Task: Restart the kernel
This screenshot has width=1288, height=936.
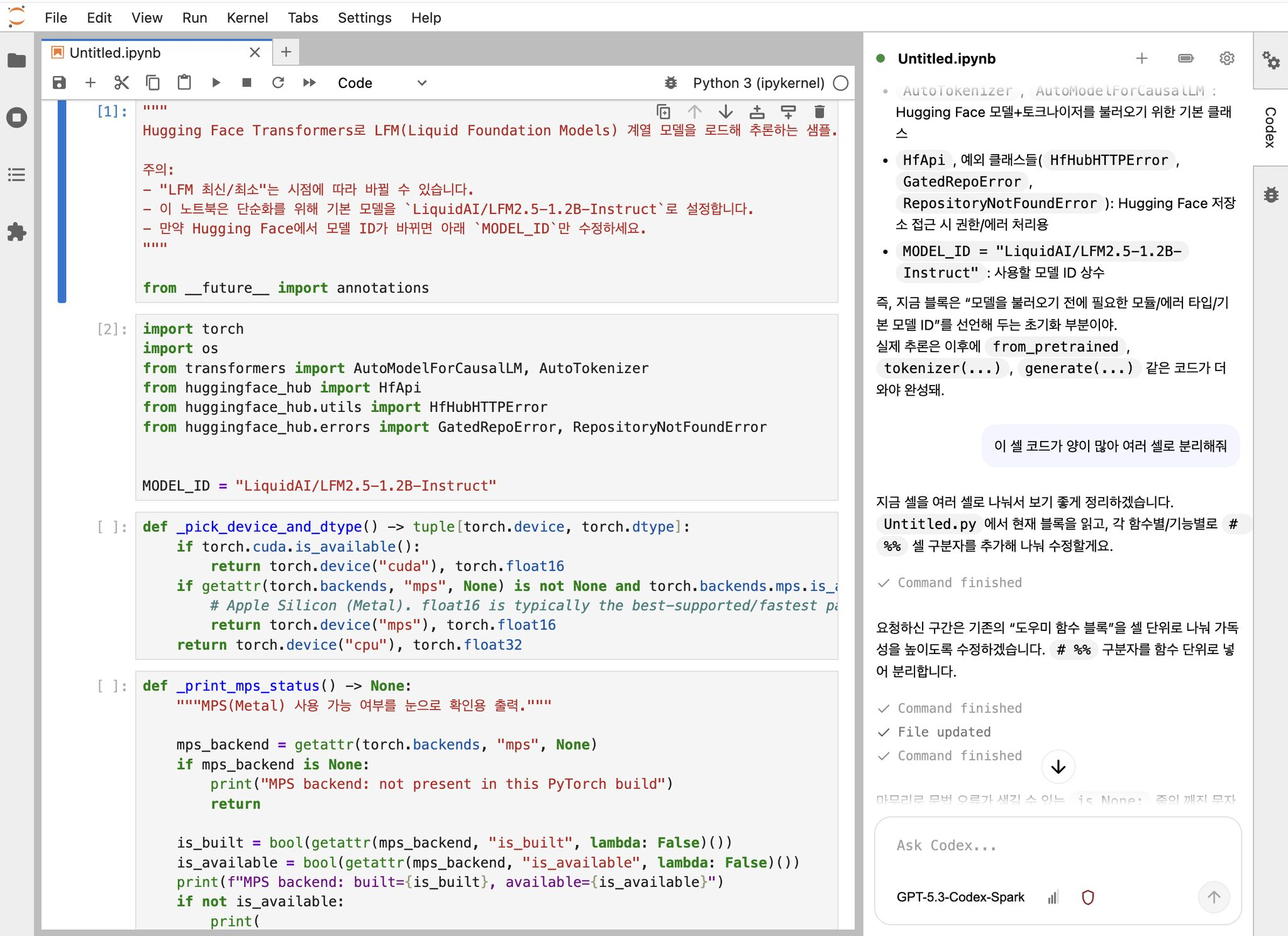Action: pyautogui.click(x=278, y=83)
